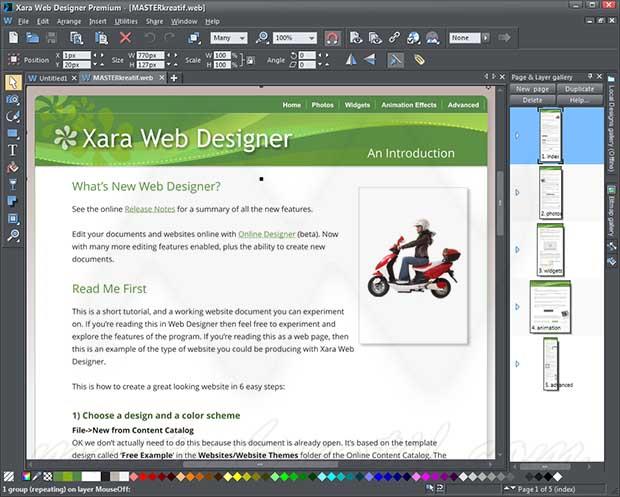Click the eyedropper color picker icon
Viewport: 620px width, 497px height.
point(37,476)
